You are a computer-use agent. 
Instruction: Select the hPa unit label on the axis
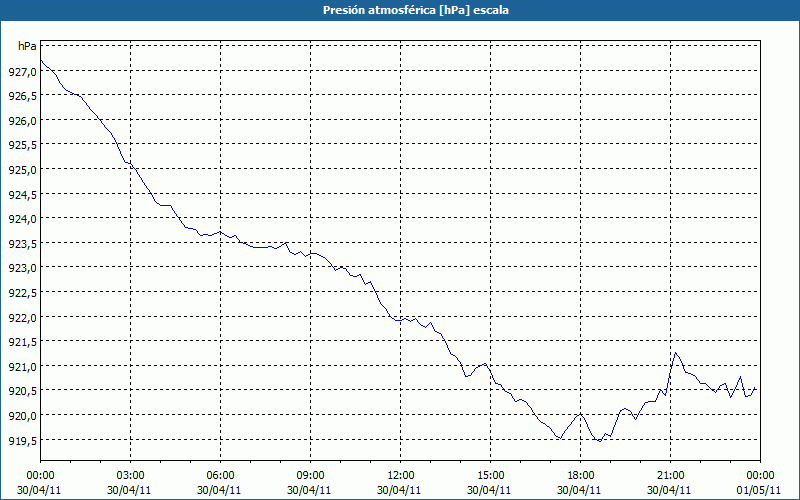coord(27,46)
